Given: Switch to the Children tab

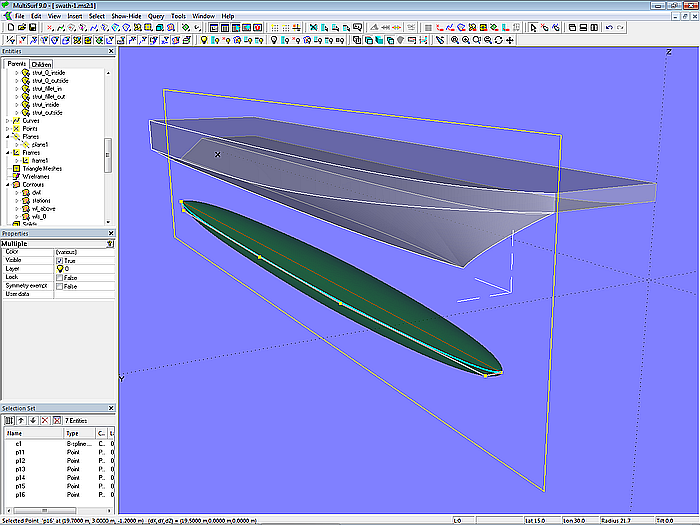Looking at the screenshot, I should point(41,64).
